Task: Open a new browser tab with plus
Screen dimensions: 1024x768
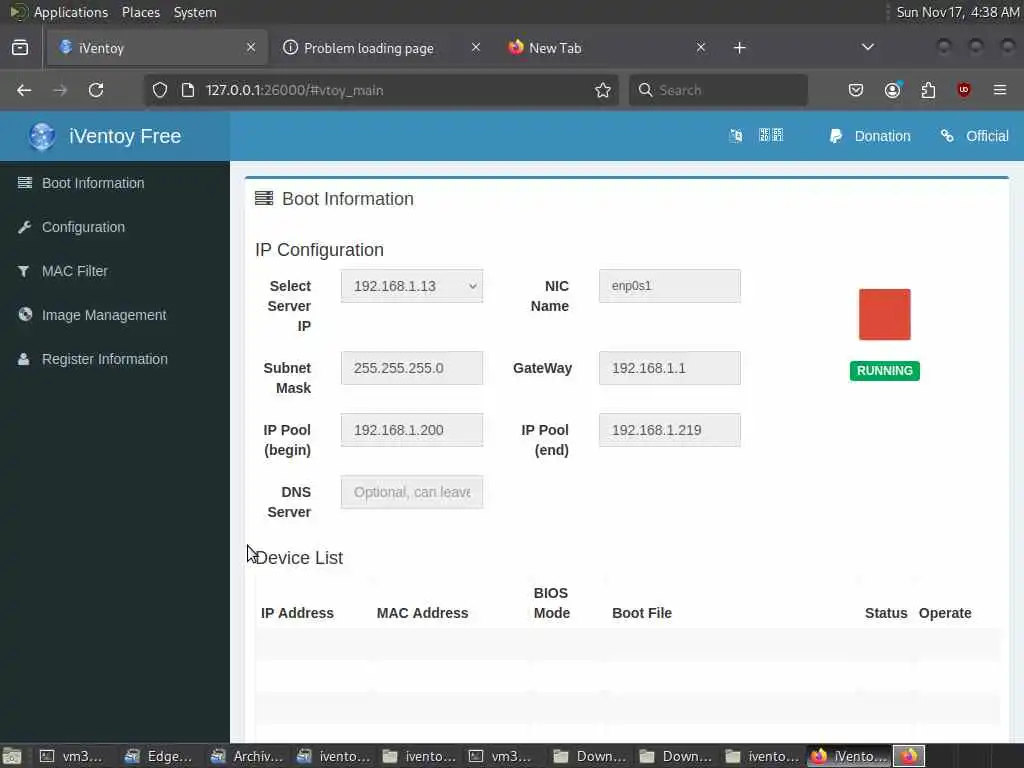Action: click(x=739, y=48)
